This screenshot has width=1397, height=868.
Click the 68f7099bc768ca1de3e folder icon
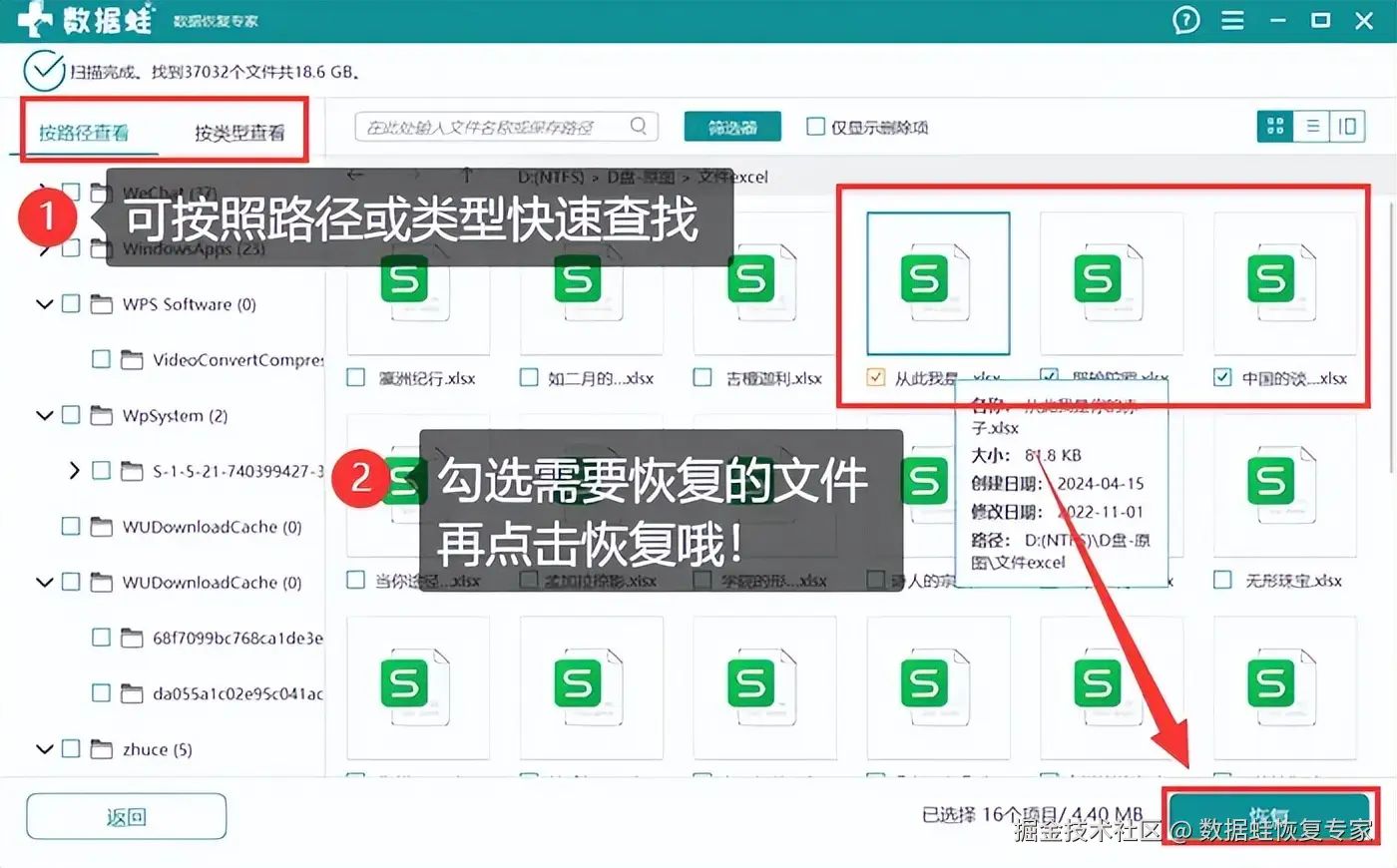pyautogui.click(x=132, y=638)
